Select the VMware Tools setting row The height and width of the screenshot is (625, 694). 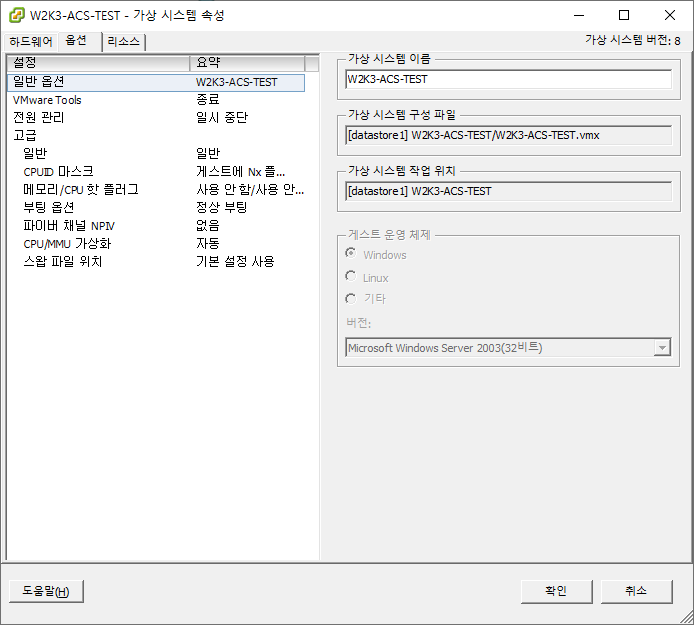pos(156,100)
